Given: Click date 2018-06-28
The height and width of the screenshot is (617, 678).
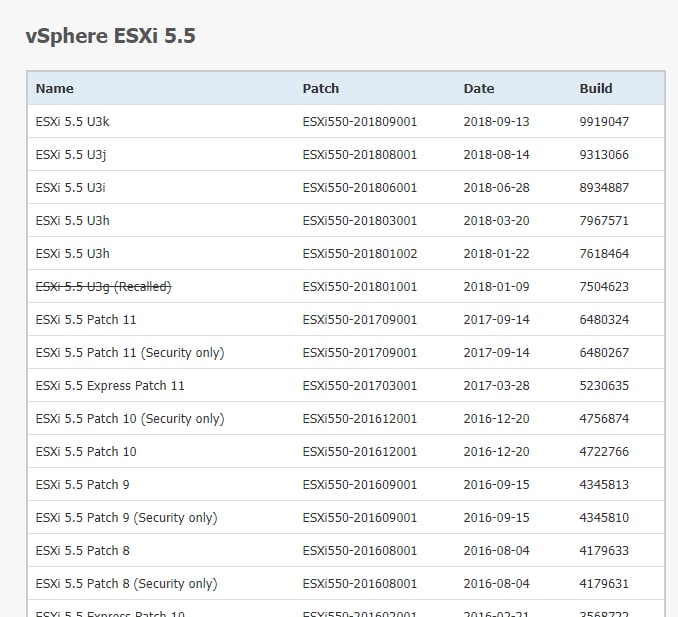Looking at the screenshot, I should point(496,188).
